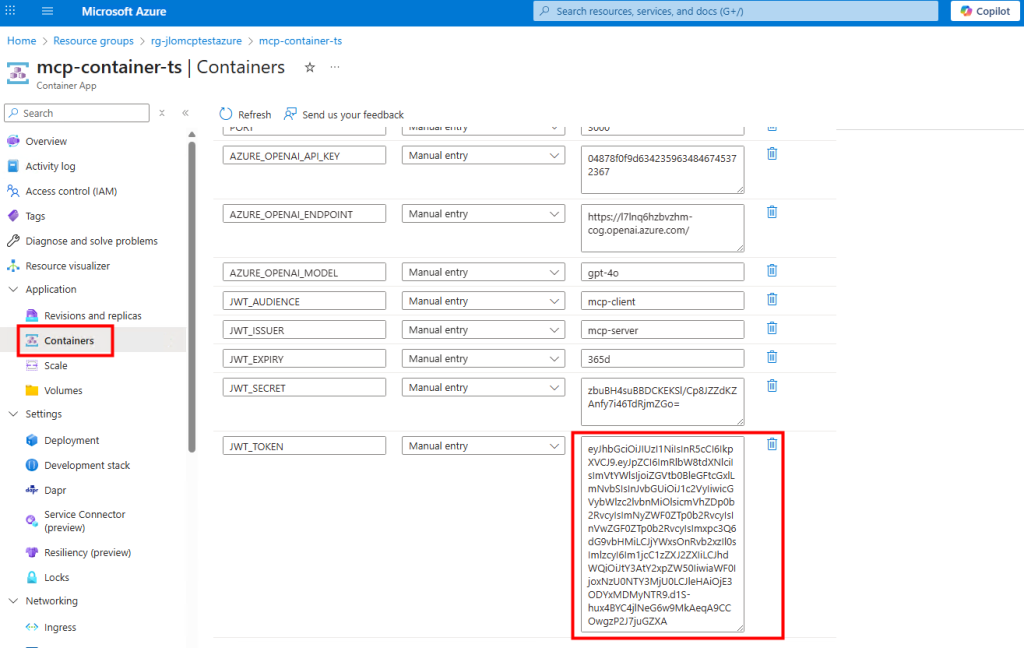The width and height of the screenshot is (1024, 648).
Task: Click the mcp-server value field
Action: click(x=662, y=329)
